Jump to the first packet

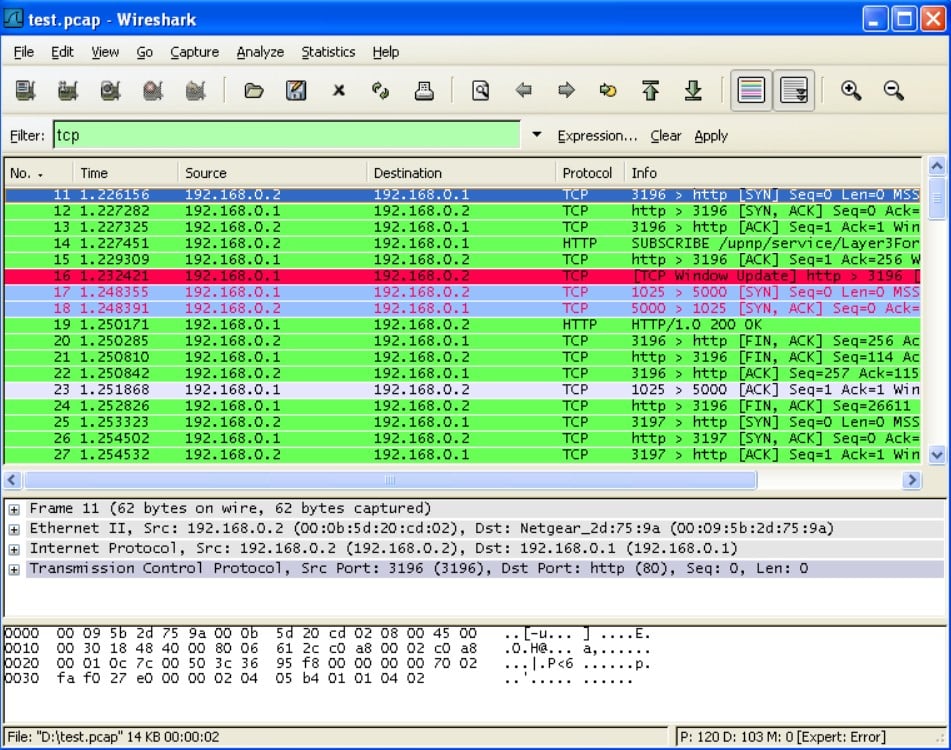tap(650, 91)
